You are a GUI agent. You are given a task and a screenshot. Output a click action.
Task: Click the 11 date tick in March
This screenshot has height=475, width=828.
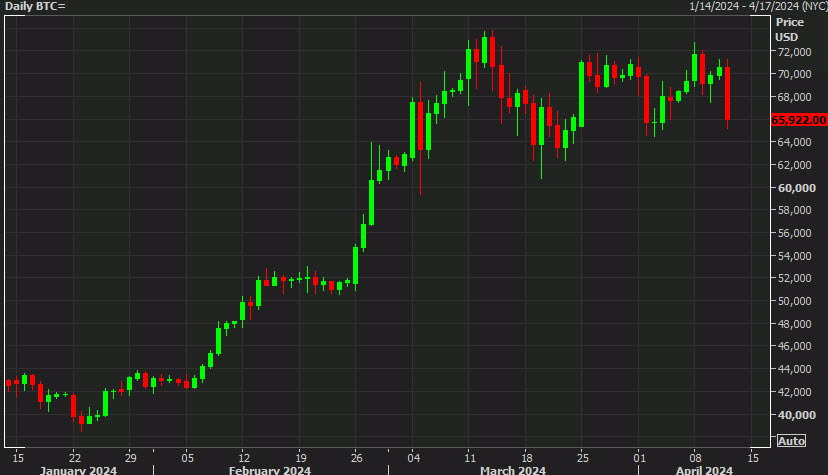pyautogui.click(x=470, y=458)
